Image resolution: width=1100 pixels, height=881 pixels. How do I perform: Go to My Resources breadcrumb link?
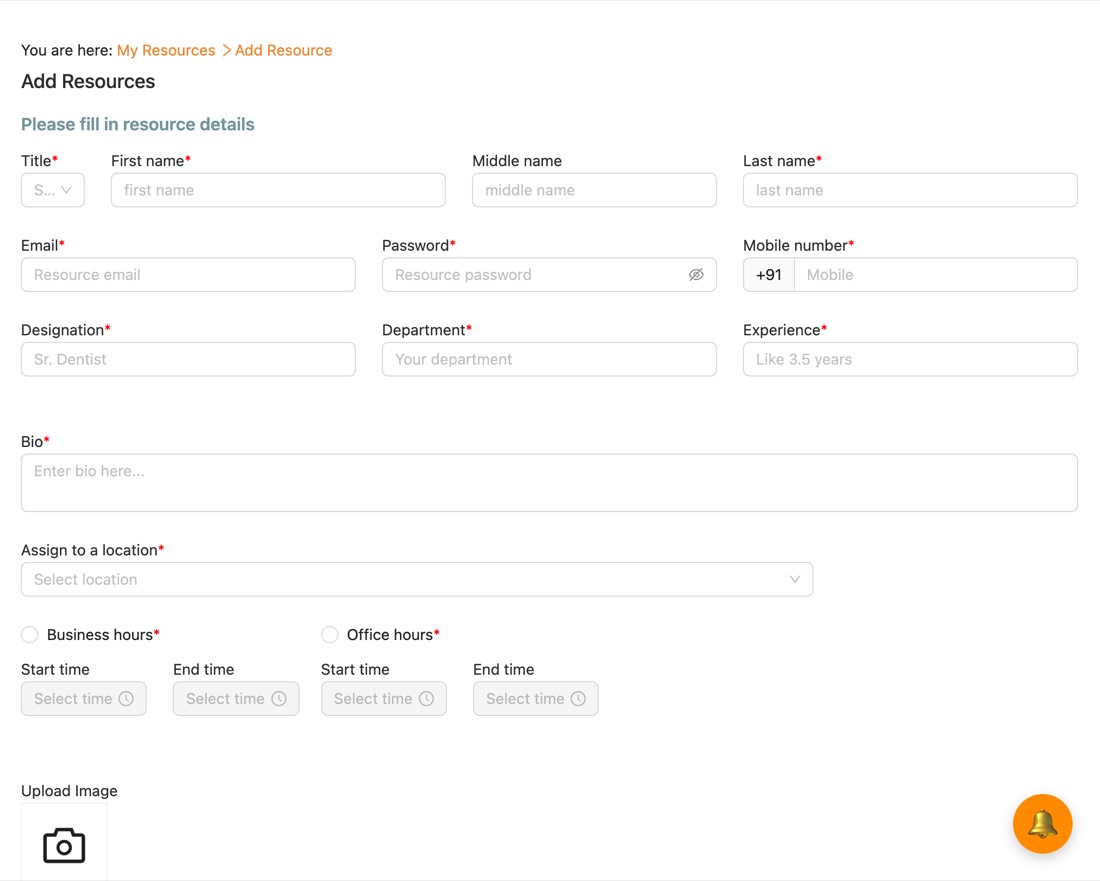tap(166, 51)
